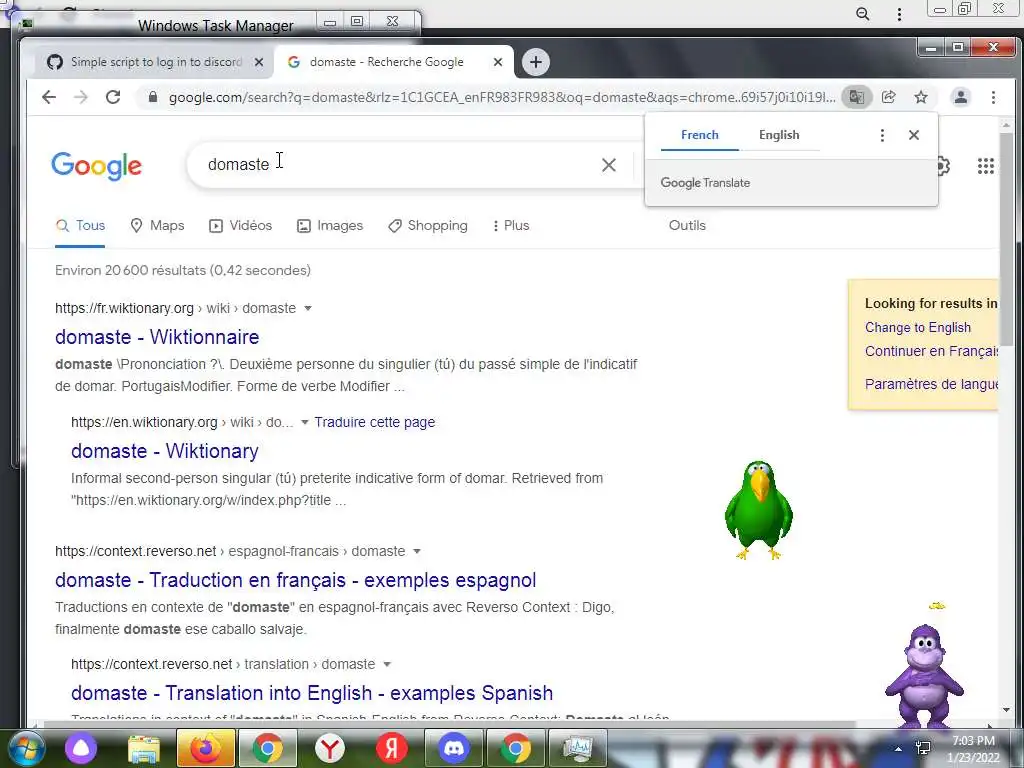1024x768 pixels.
Task: Close the 'domaste - Recherche Google' tab
Action: (x=498, y=62)
